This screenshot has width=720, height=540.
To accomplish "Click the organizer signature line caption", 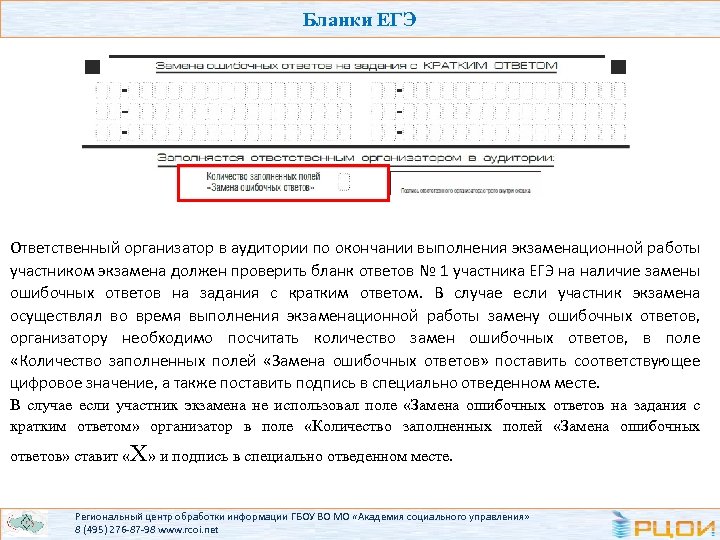I will coord(466,190).
